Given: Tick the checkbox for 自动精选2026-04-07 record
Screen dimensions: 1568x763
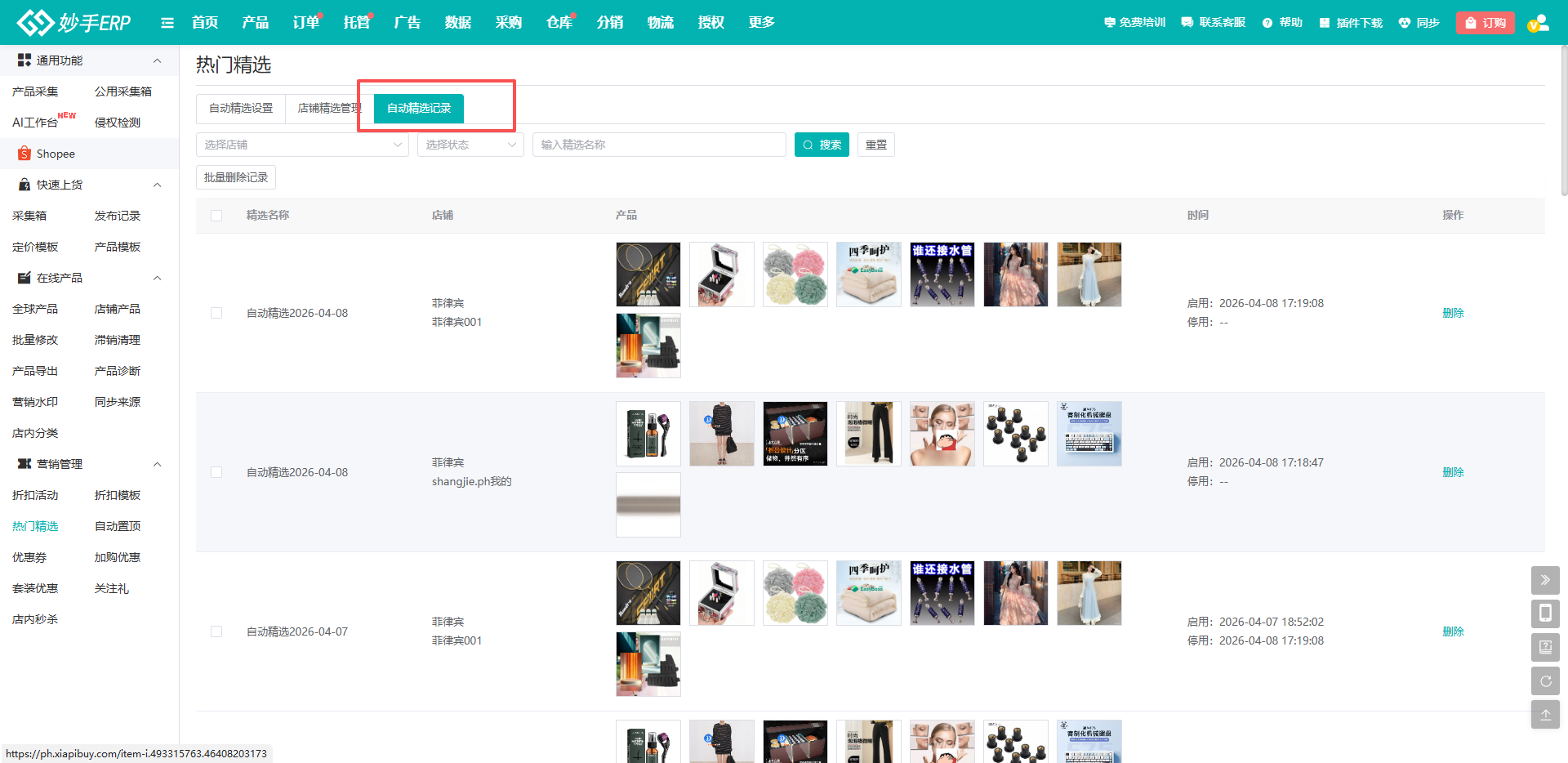Looking at the screenshot, I should 216,631.
